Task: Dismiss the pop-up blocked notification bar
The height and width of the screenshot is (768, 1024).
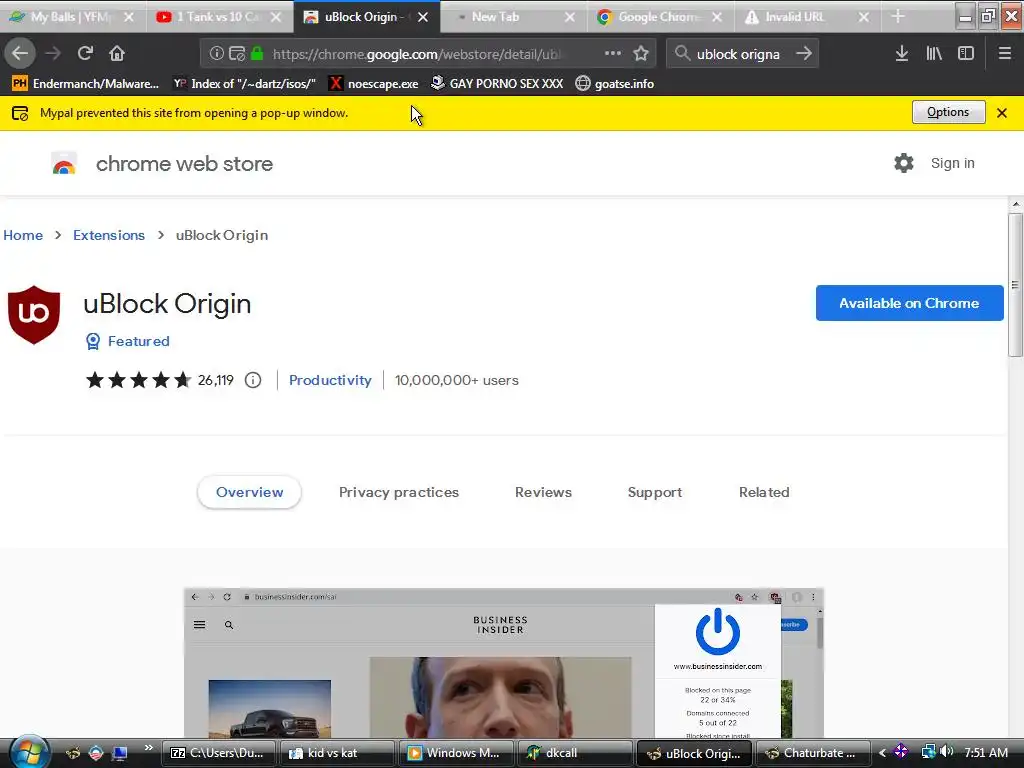Action: tap(1002, 113)
